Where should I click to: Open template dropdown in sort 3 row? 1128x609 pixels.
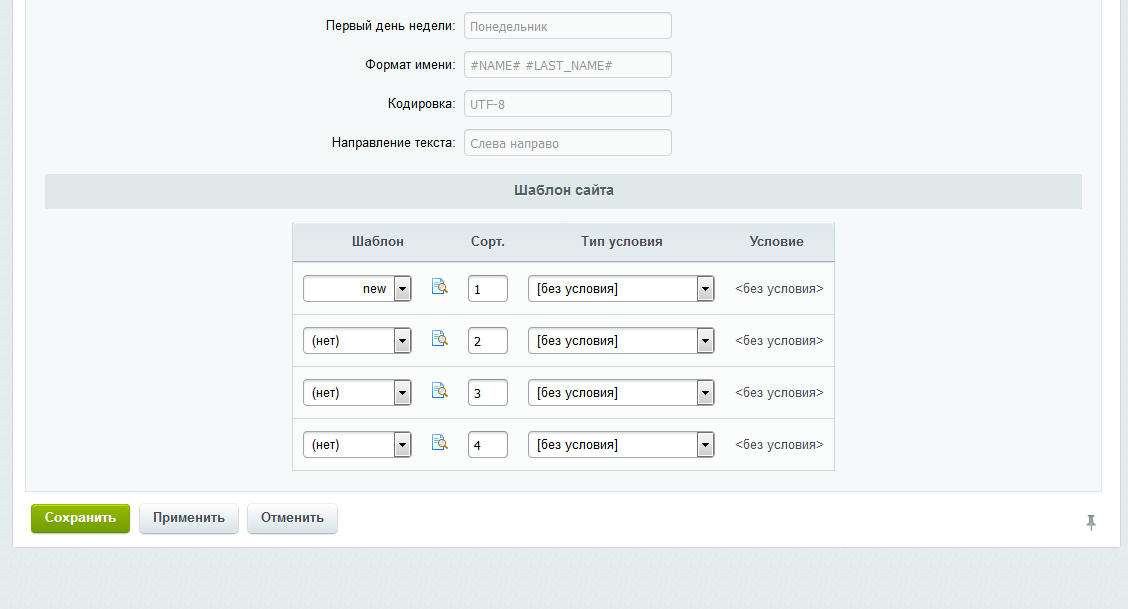click(357, 393)
